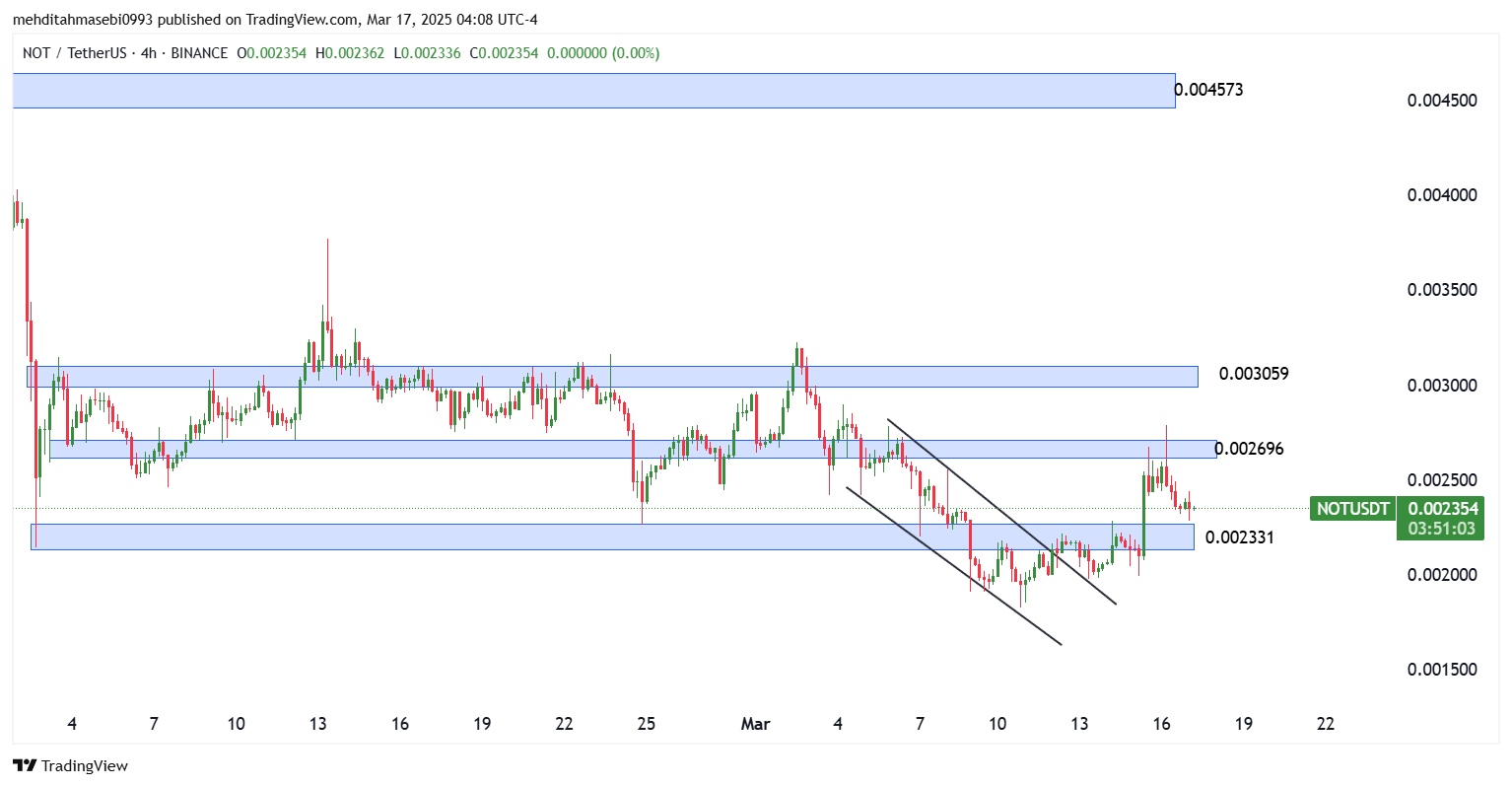
Task: Click the TradingView logo at bottom left
Action: click(70, 765)
